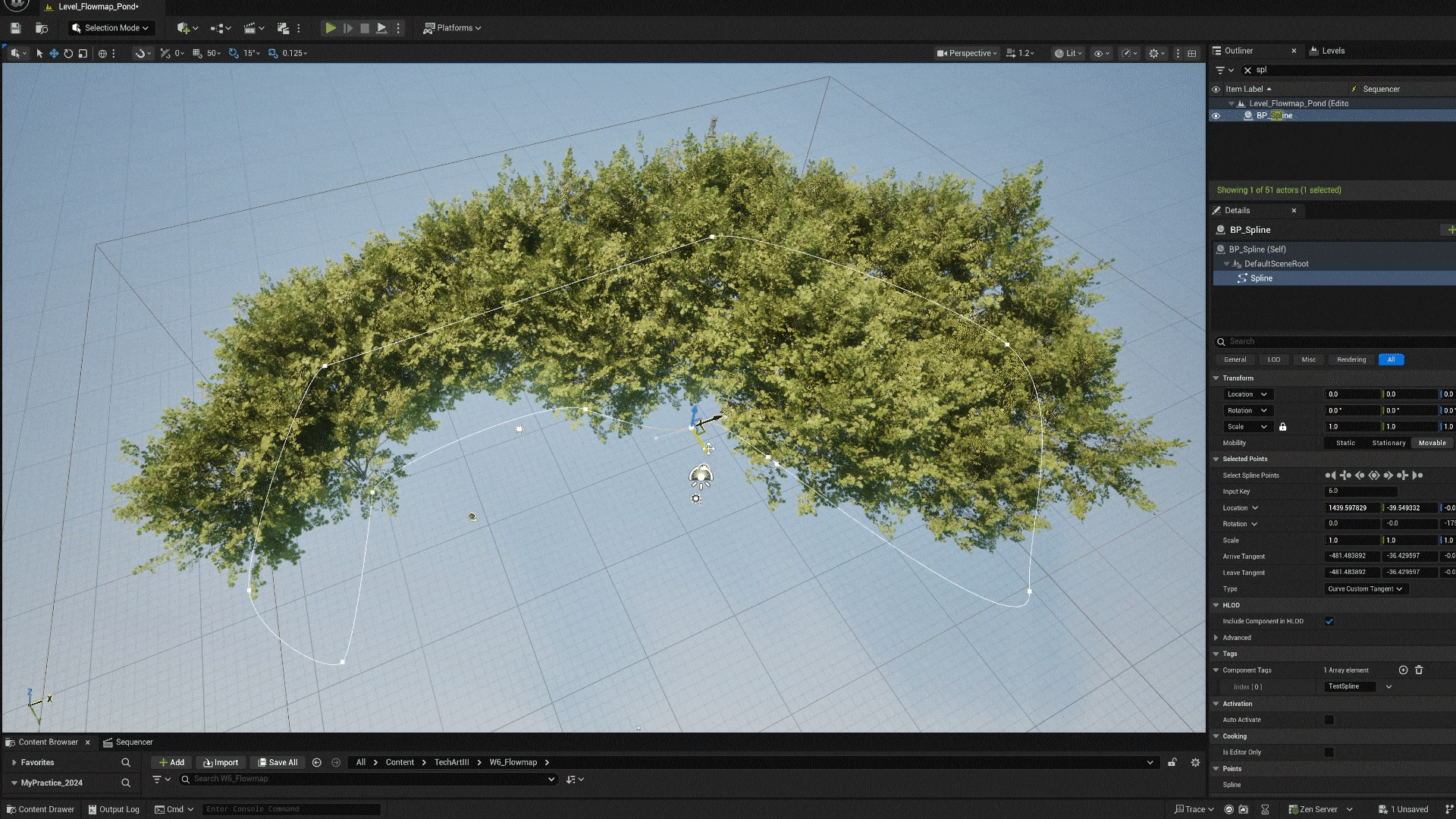This screenshot has width=1456, height=819.
Task: Toggle visibility of the BP_Spline actor
Action: pos(1216,115)
